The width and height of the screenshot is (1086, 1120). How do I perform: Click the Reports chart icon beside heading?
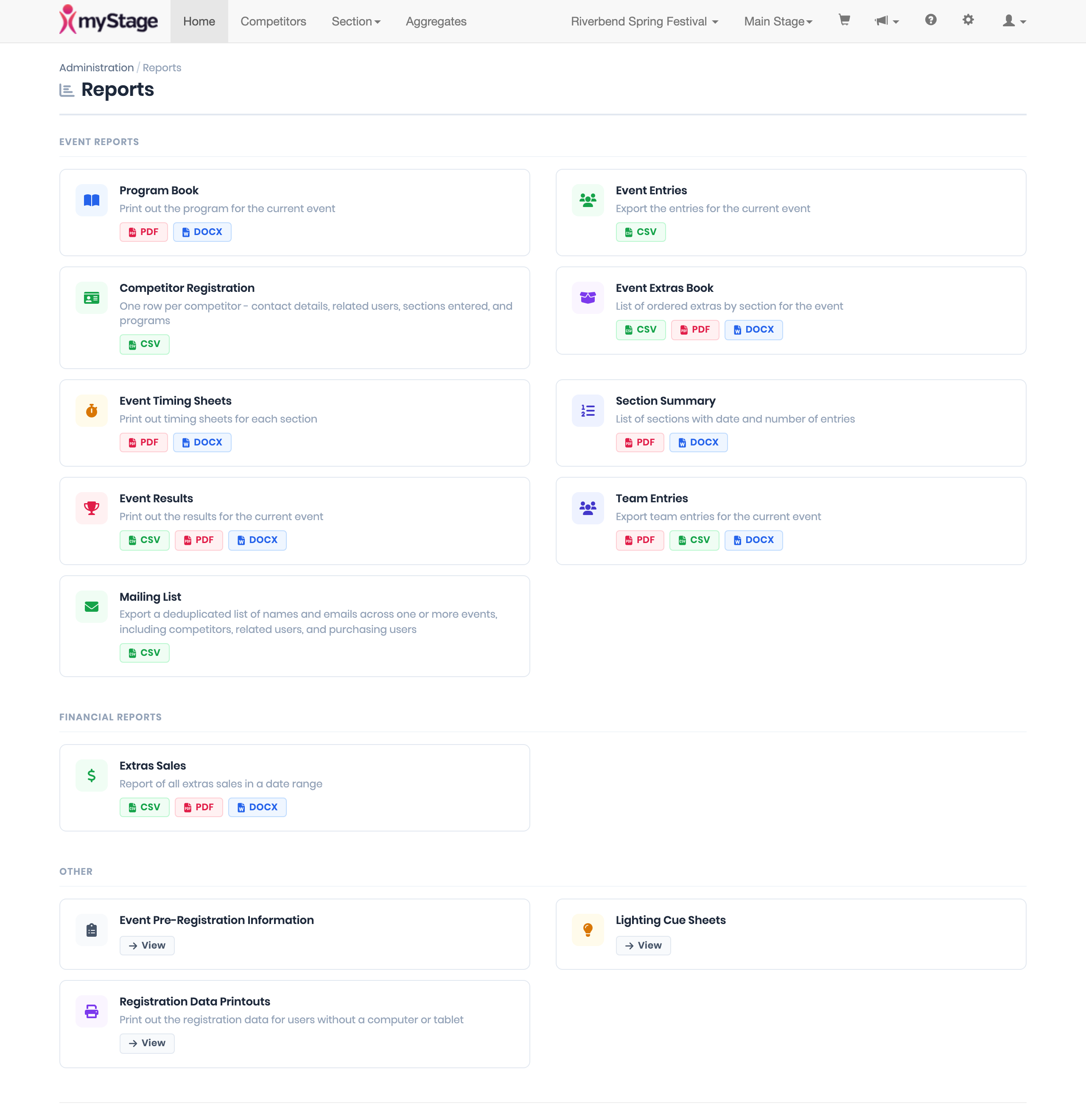67,90
